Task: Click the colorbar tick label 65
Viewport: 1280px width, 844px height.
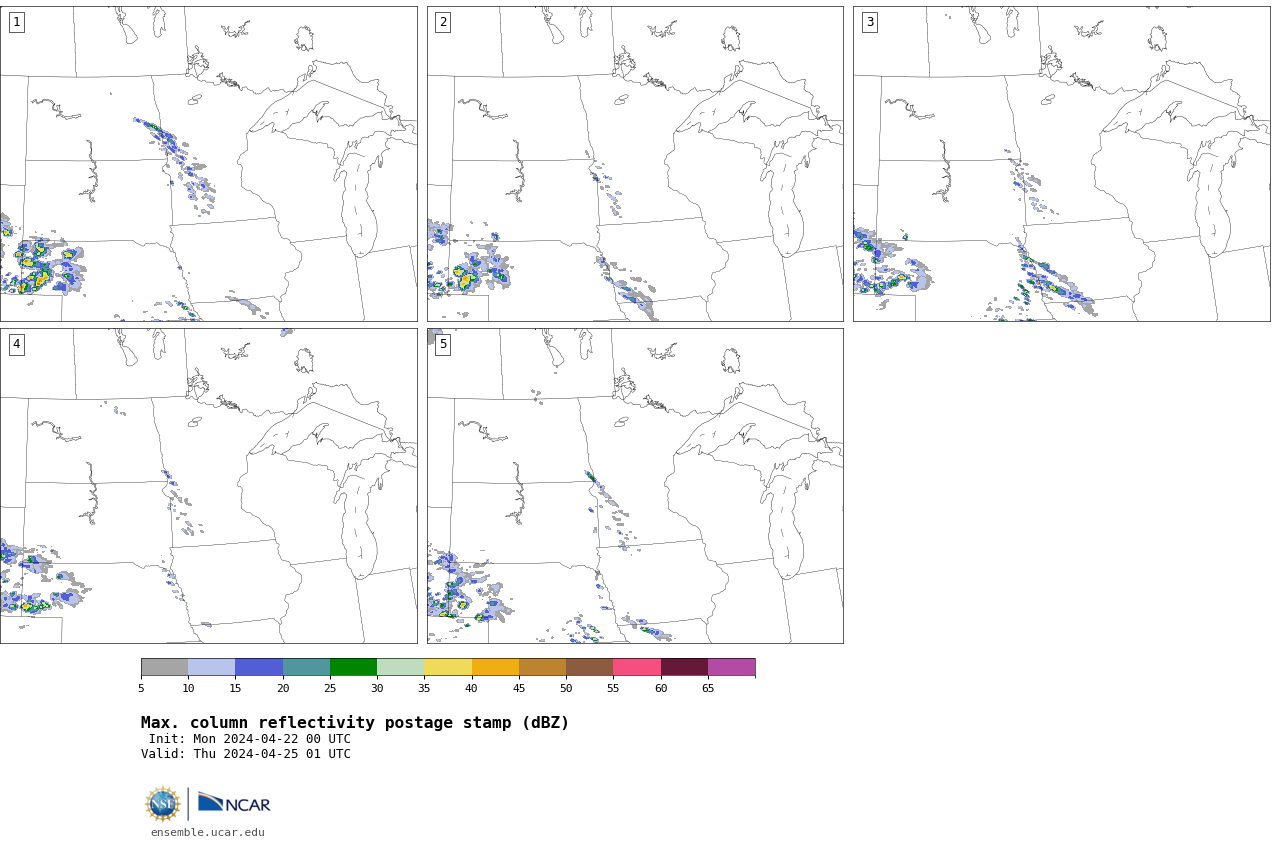Action: (x=708, y=688)
